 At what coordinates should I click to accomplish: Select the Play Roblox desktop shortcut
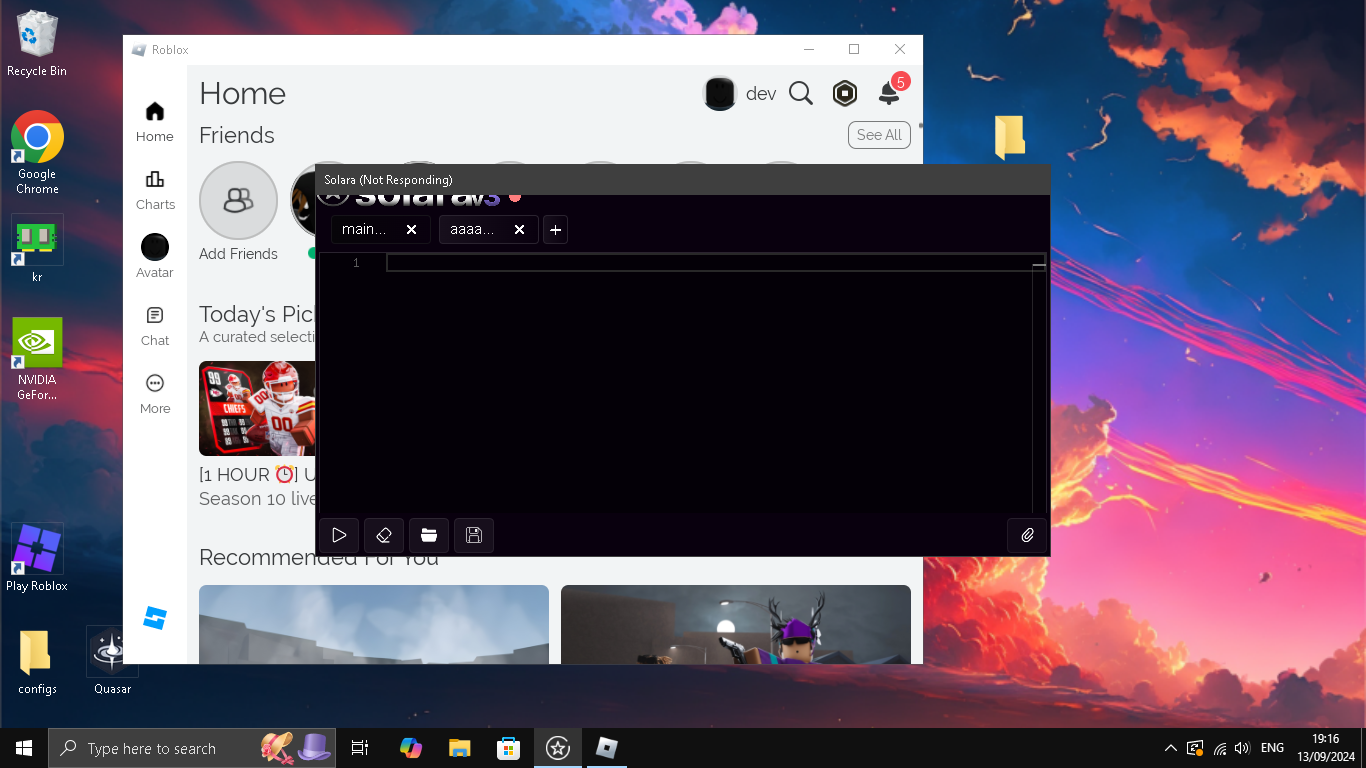tap(37, 558)
